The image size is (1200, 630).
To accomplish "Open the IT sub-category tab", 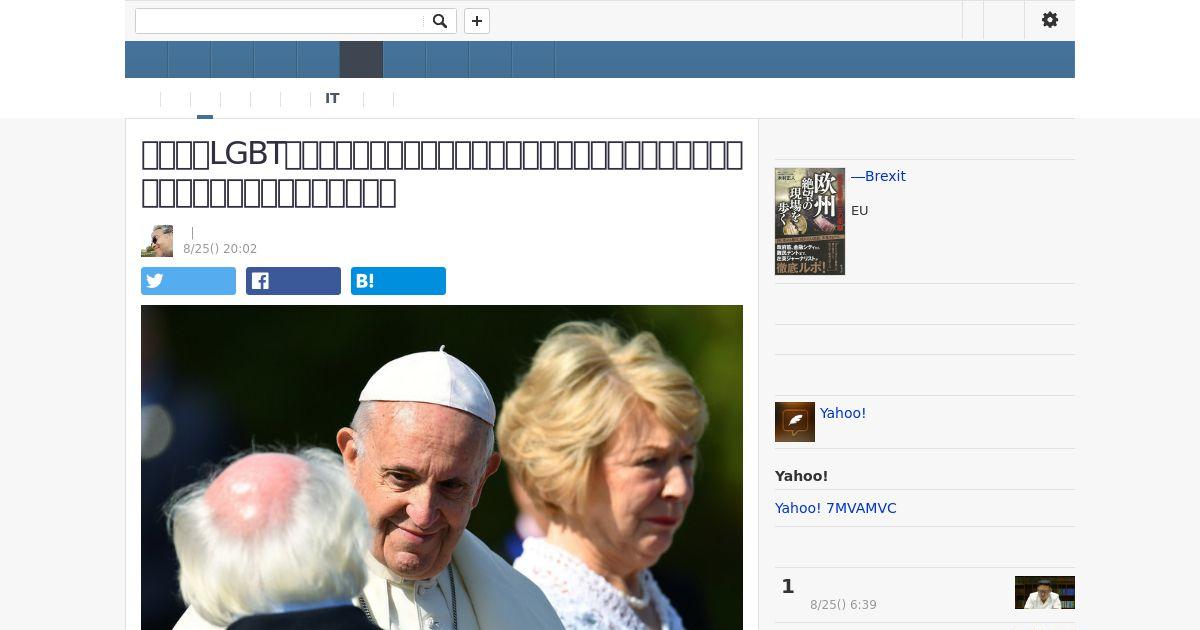I will click(332, 99).
